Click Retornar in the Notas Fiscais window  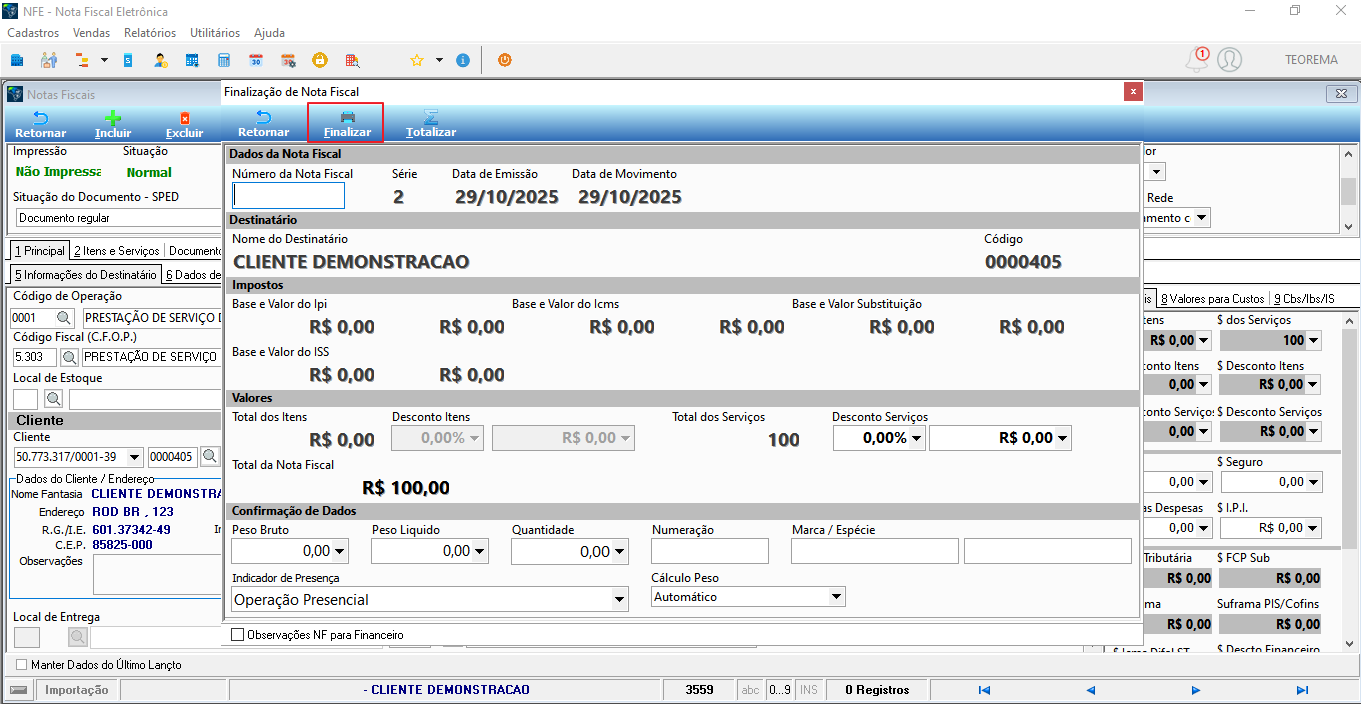click(x=41, y=124)
